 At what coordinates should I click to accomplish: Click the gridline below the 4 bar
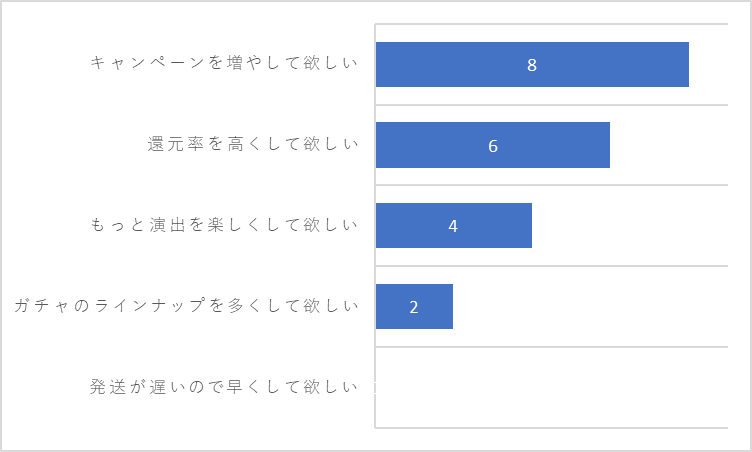coord(552,266)
